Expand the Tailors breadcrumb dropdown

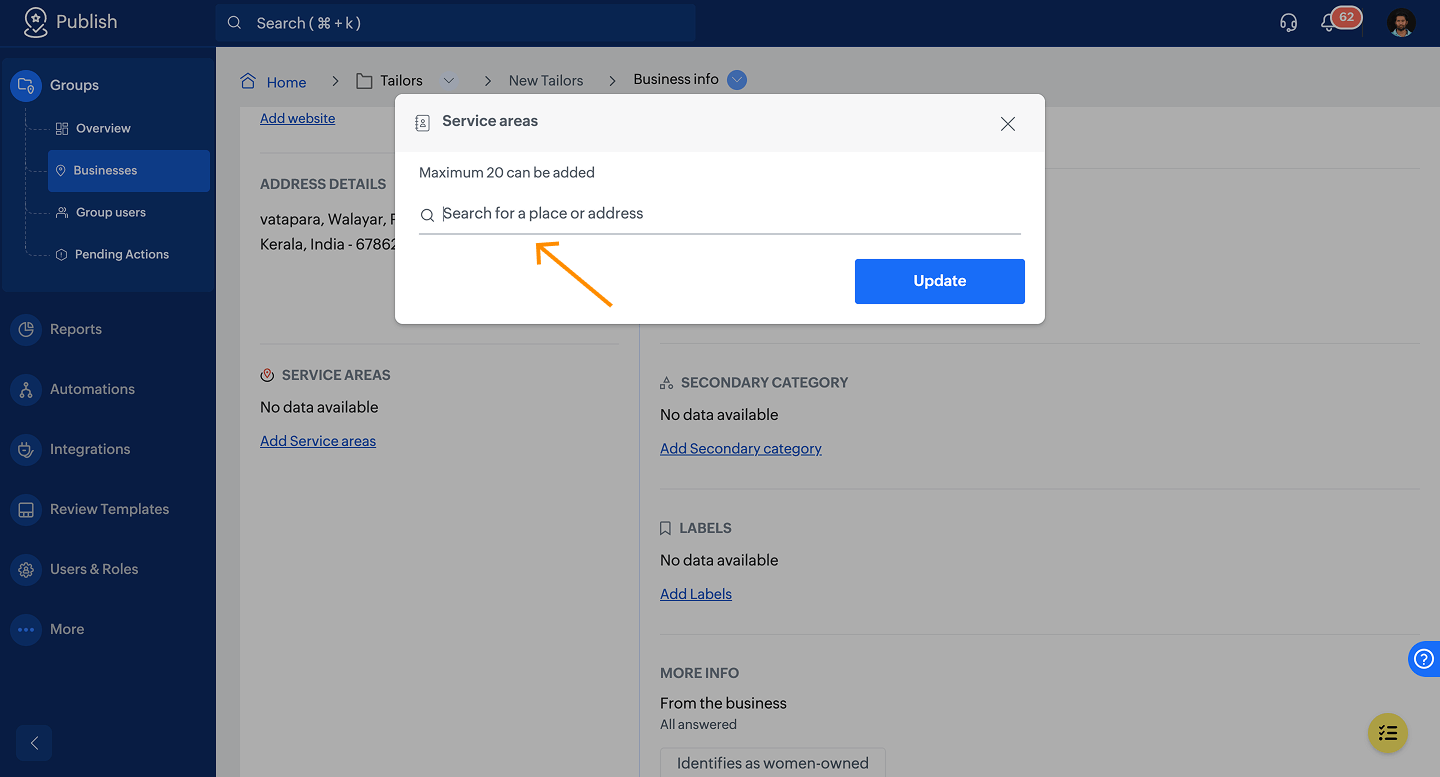449,81
